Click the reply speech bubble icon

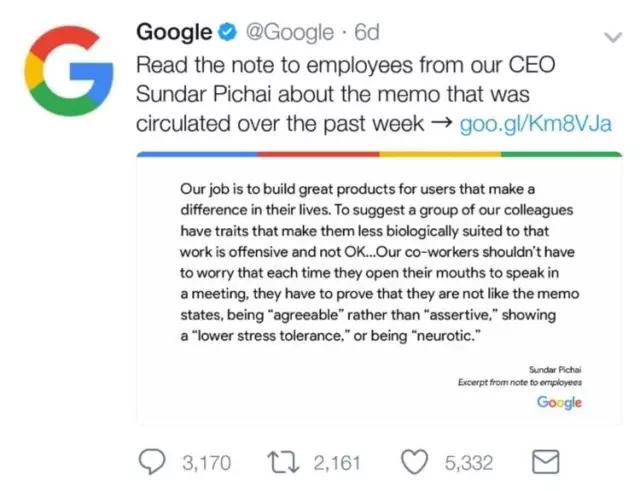(x=153, y=462)
